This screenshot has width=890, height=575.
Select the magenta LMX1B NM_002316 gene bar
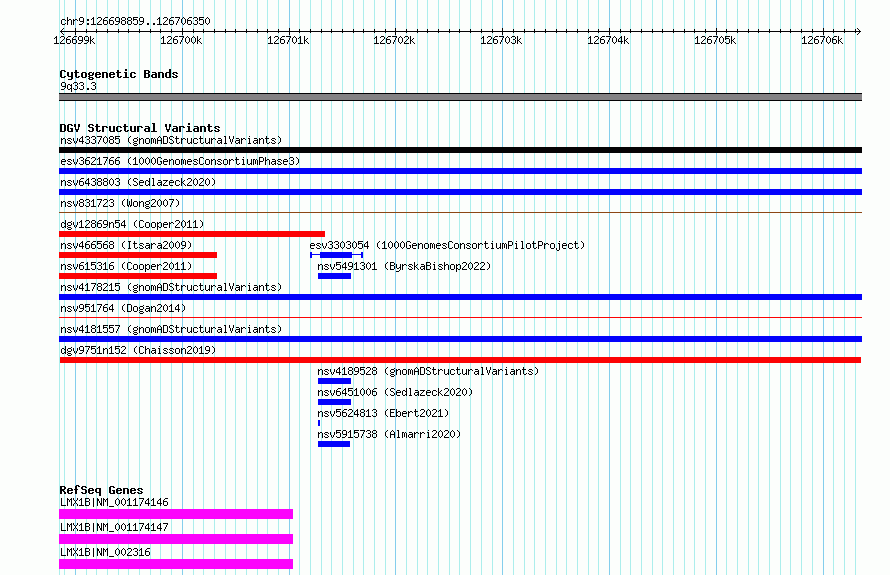(176, 564)
